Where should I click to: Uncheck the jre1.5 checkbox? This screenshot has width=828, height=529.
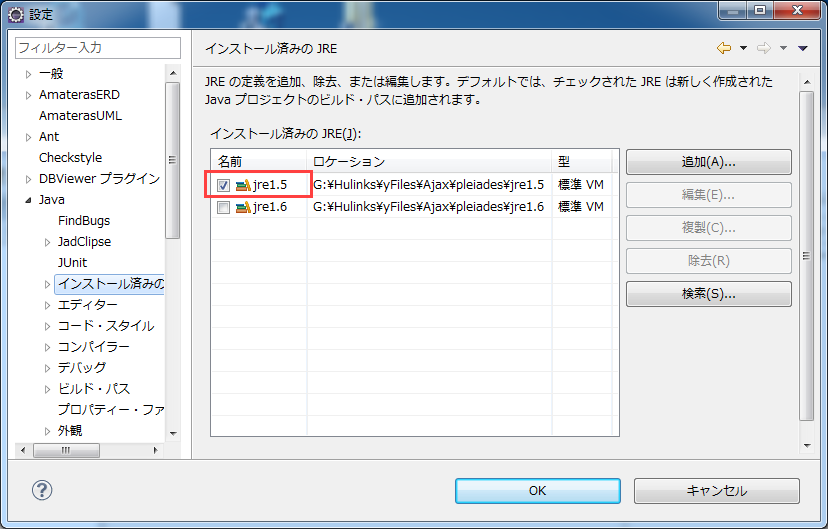click(223, 185)
